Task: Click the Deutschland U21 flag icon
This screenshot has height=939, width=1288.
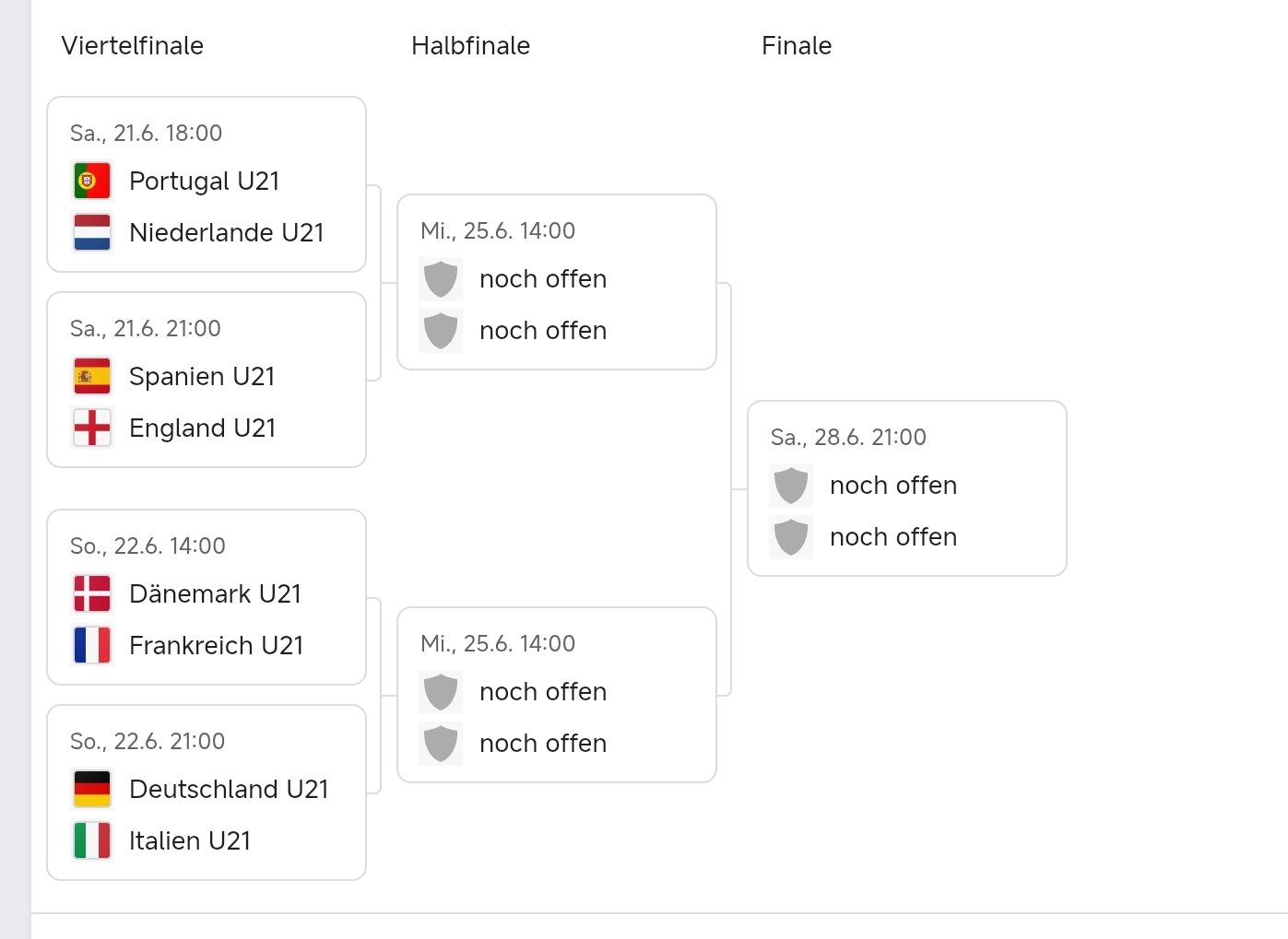Action: (x=92, y=789)
